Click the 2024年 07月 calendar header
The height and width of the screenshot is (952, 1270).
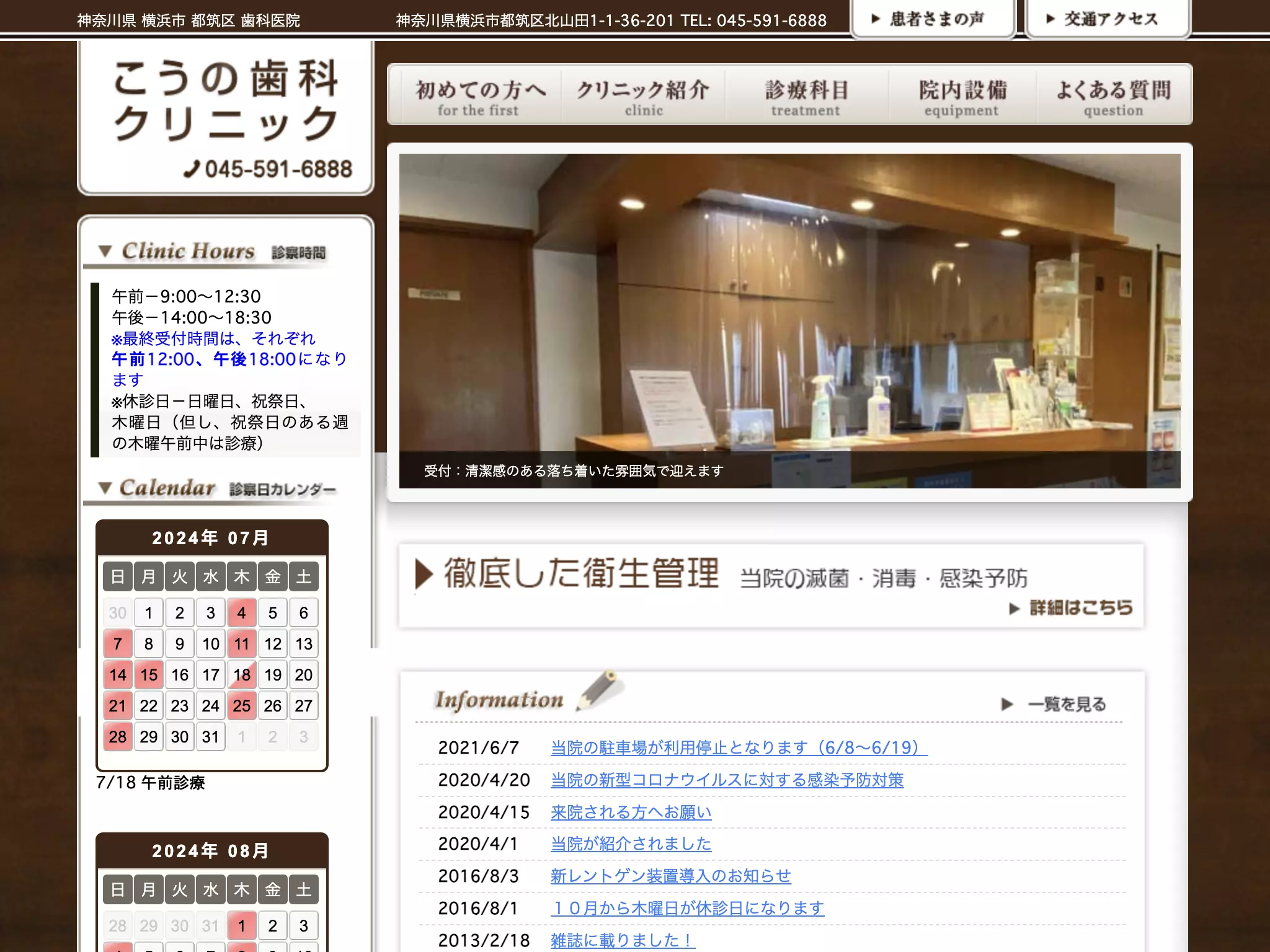(211, 537)
